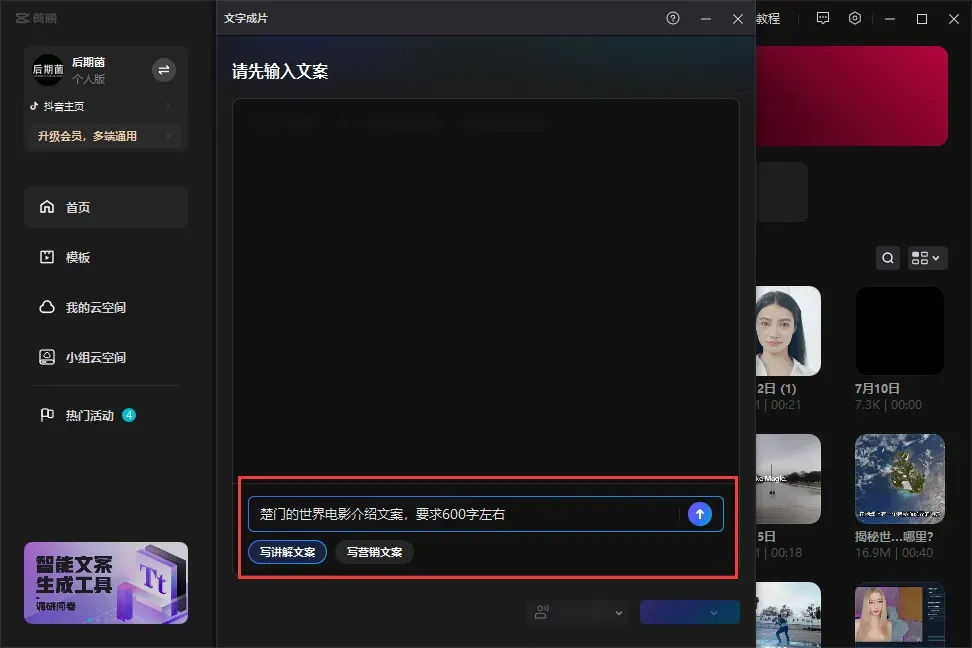The width and height of the screenshot is (972, 648).
Task: Select the 写讲解文案 option
Action: pyautogui.click(x=288, y=552)
